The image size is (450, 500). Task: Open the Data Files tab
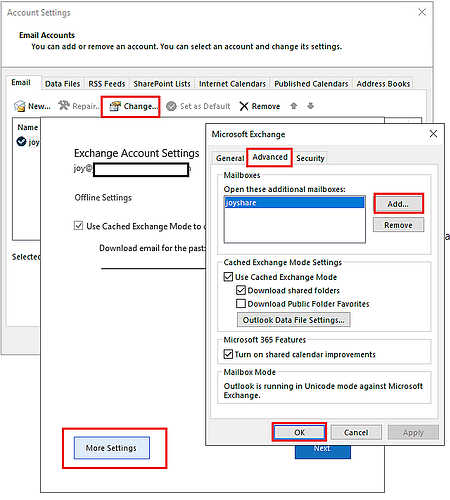pos(63,84)
